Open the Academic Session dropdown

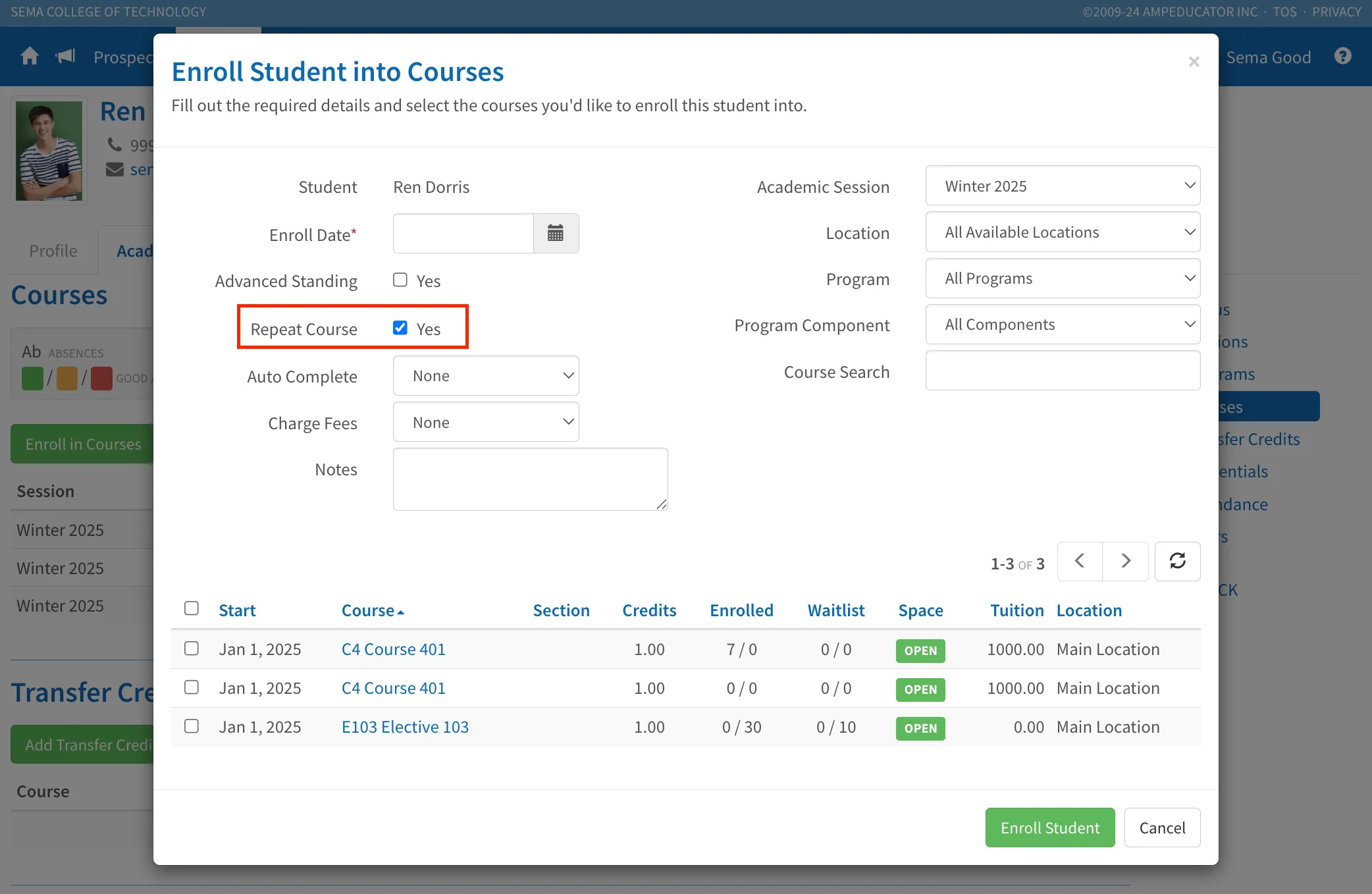click(1063, 186)
